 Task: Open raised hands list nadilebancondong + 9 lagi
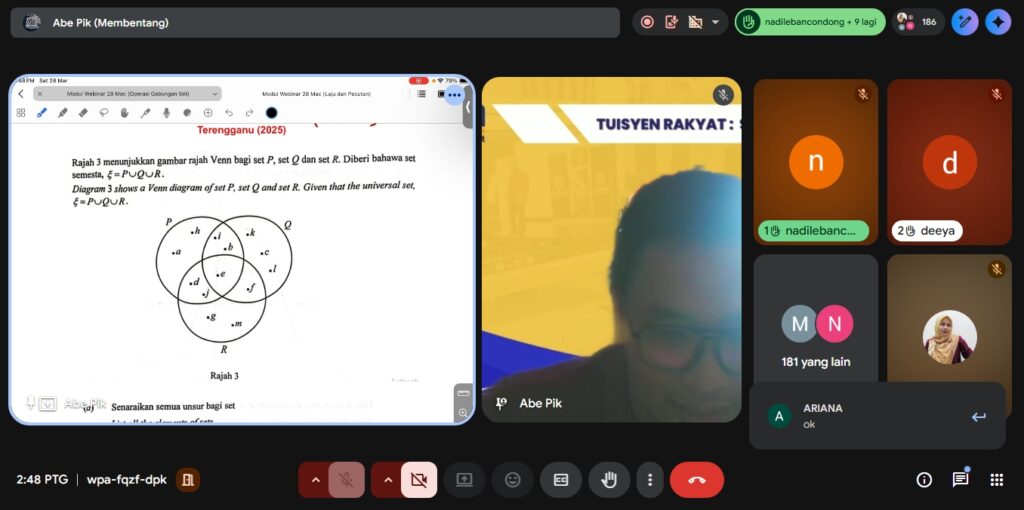click(x=810, y=22)
